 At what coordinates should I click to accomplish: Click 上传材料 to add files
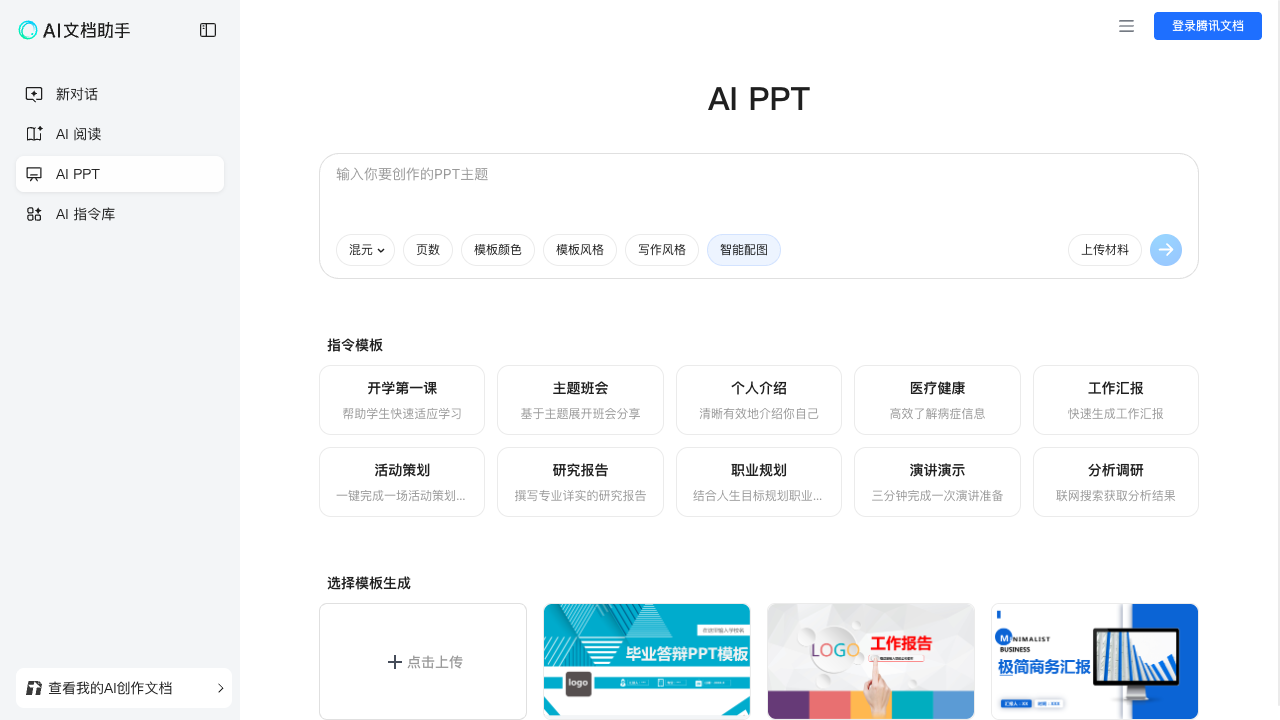[x=1105, y=250]
